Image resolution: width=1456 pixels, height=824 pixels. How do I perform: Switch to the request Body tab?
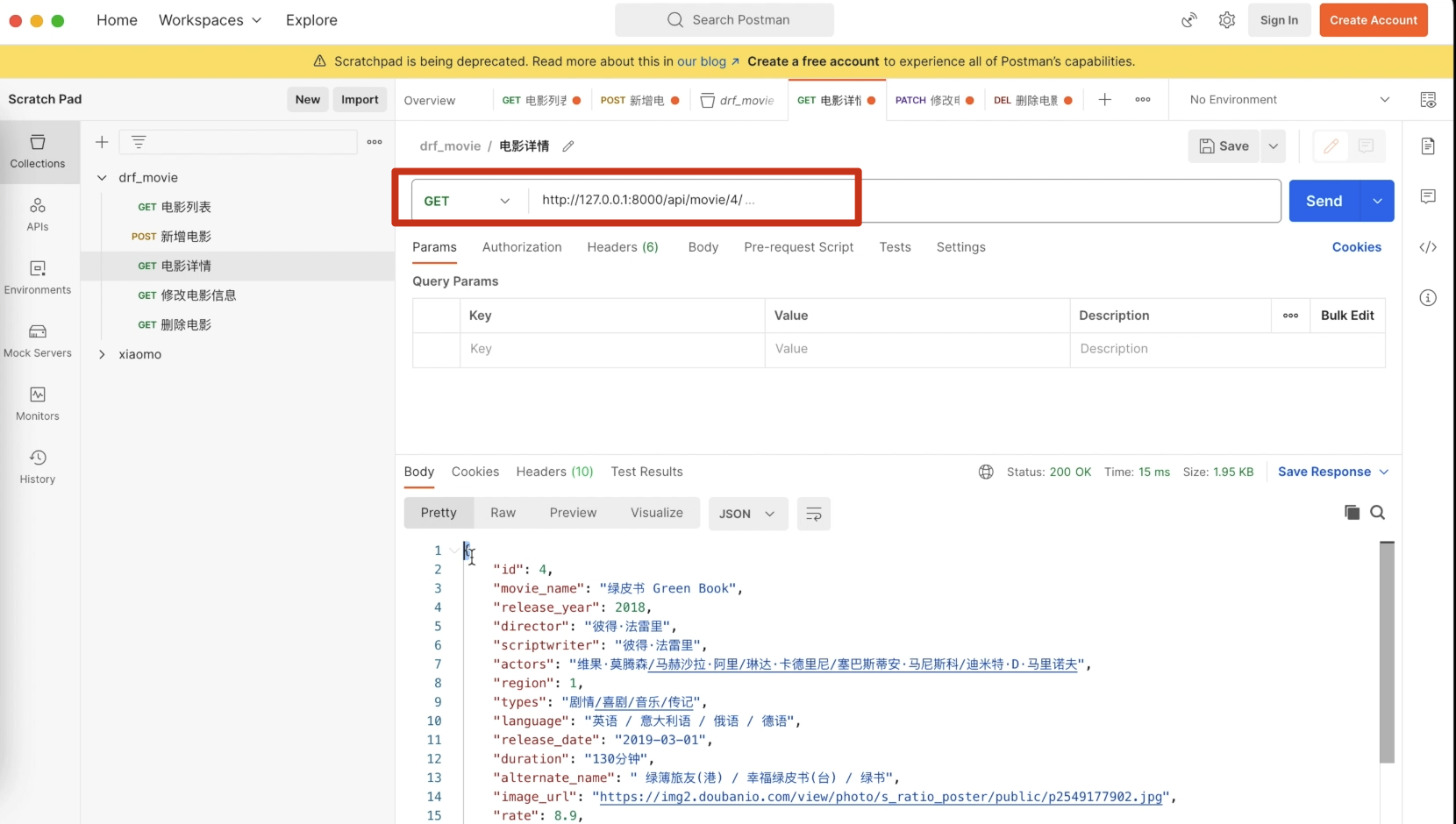[703, 247]
